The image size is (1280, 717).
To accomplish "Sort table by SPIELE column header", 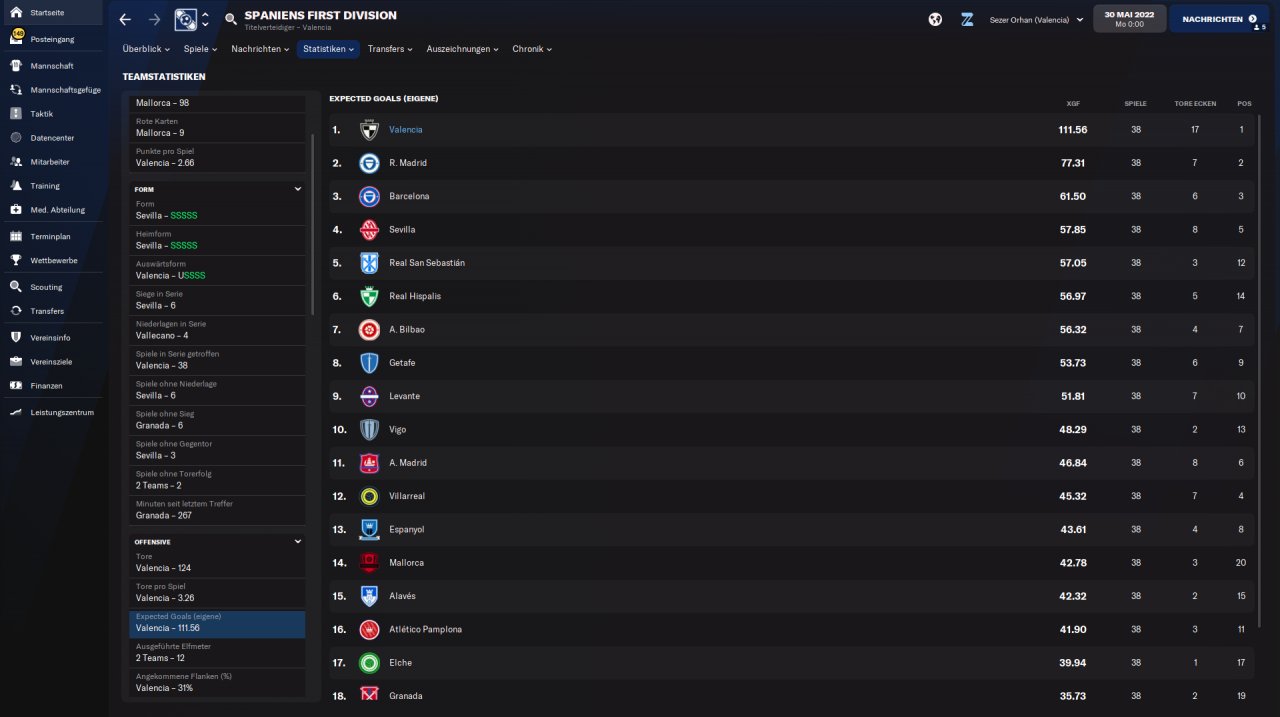I will tap(1135, 104).
